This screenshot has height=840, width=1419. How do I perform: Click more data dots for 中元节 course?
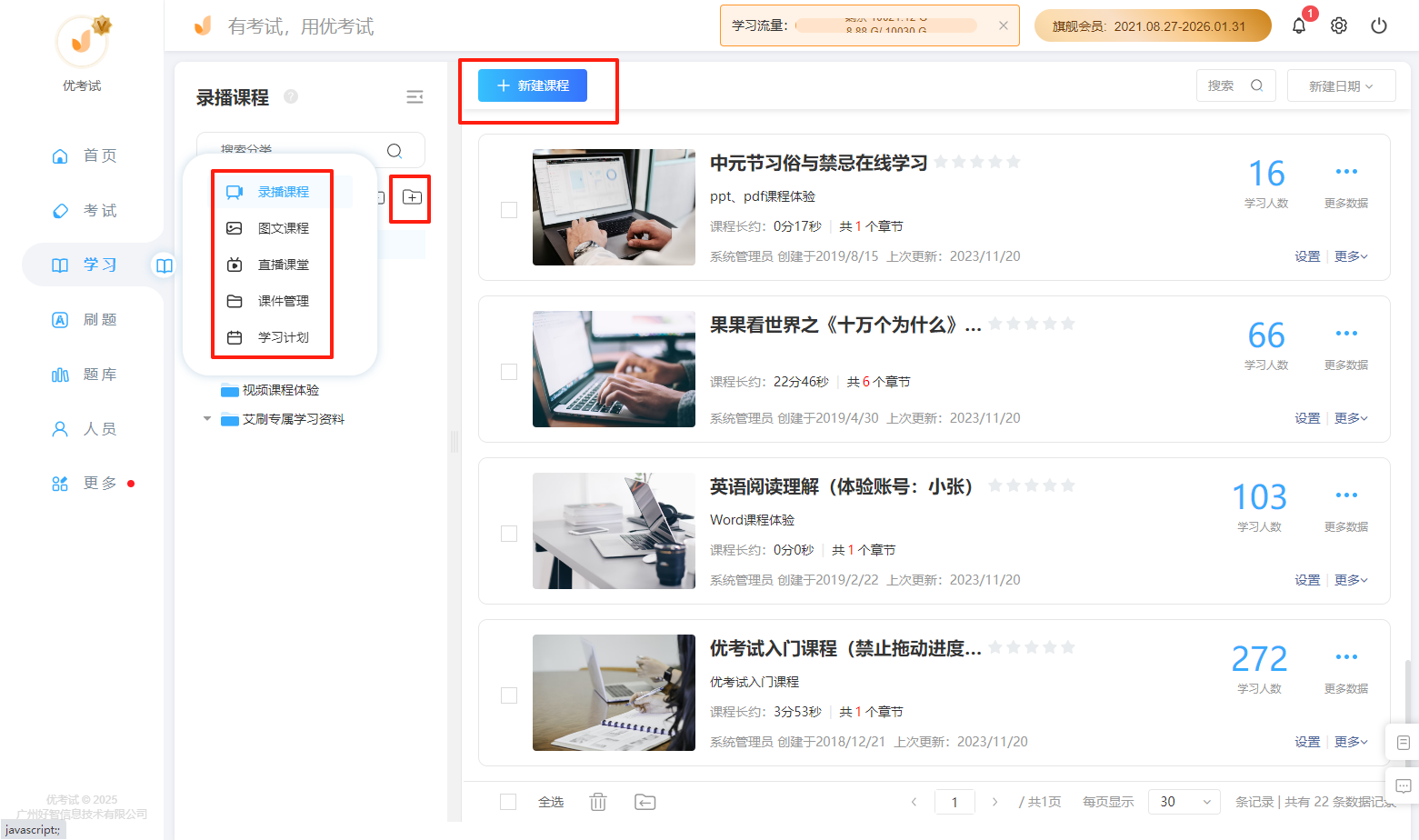click(1346, 171)
